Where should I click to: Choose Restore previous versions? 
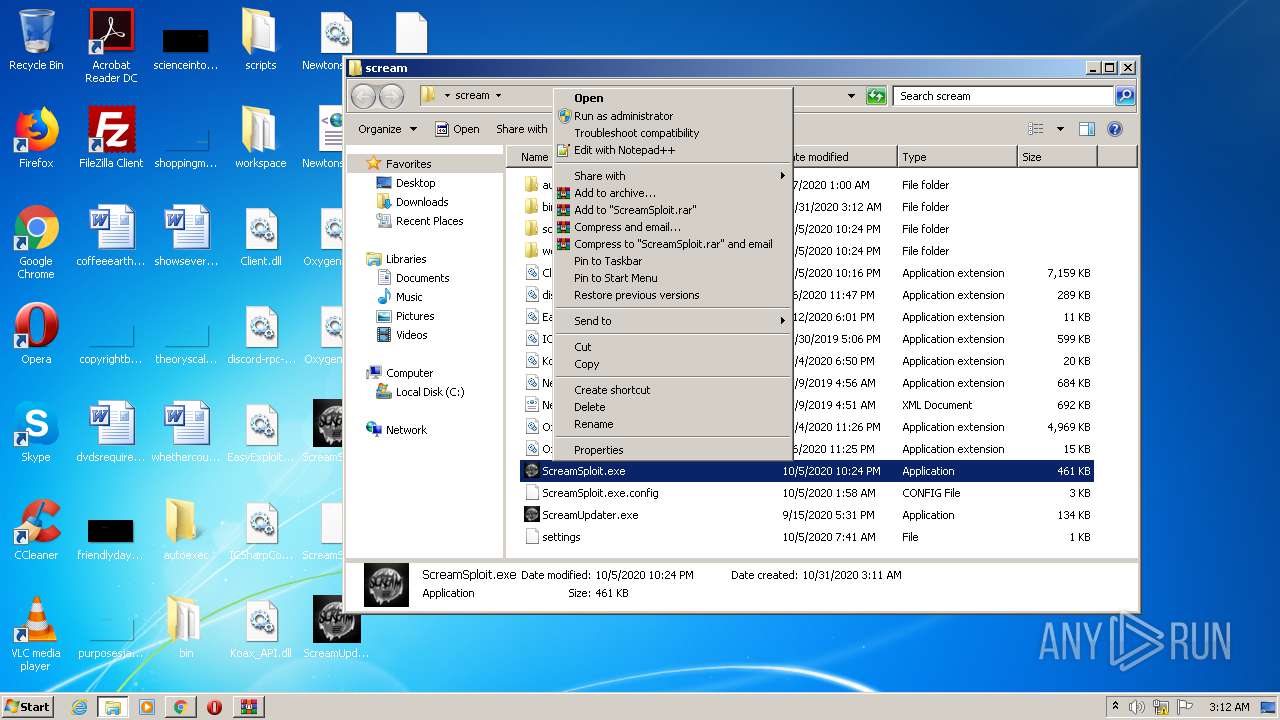673,295
